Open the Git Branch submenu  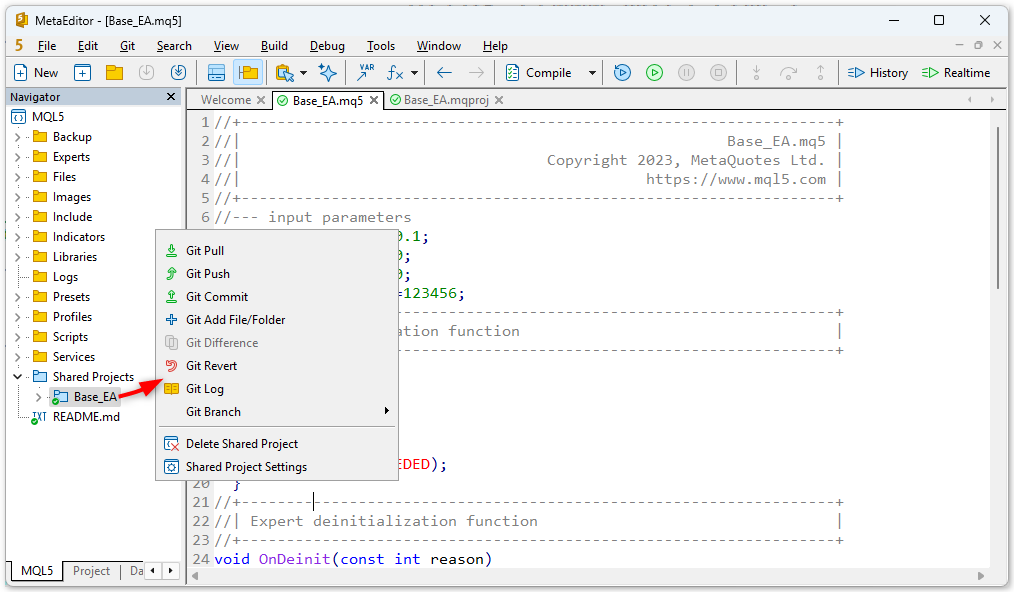click(x=277, y=411)
